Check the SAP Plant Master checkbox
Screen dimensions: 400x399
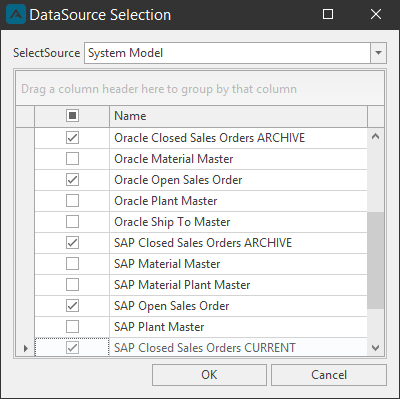point(72,327)
